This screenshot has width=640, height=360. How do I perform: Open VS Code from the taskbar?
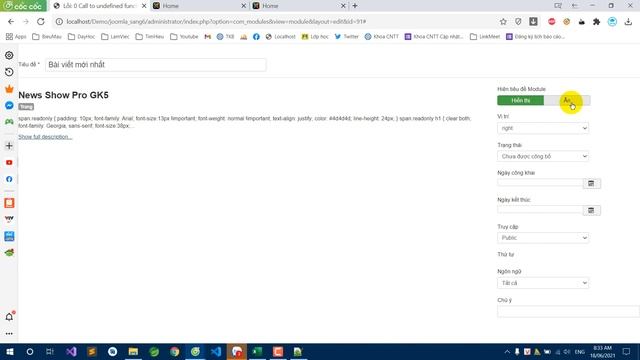click(x=216, y=351)
